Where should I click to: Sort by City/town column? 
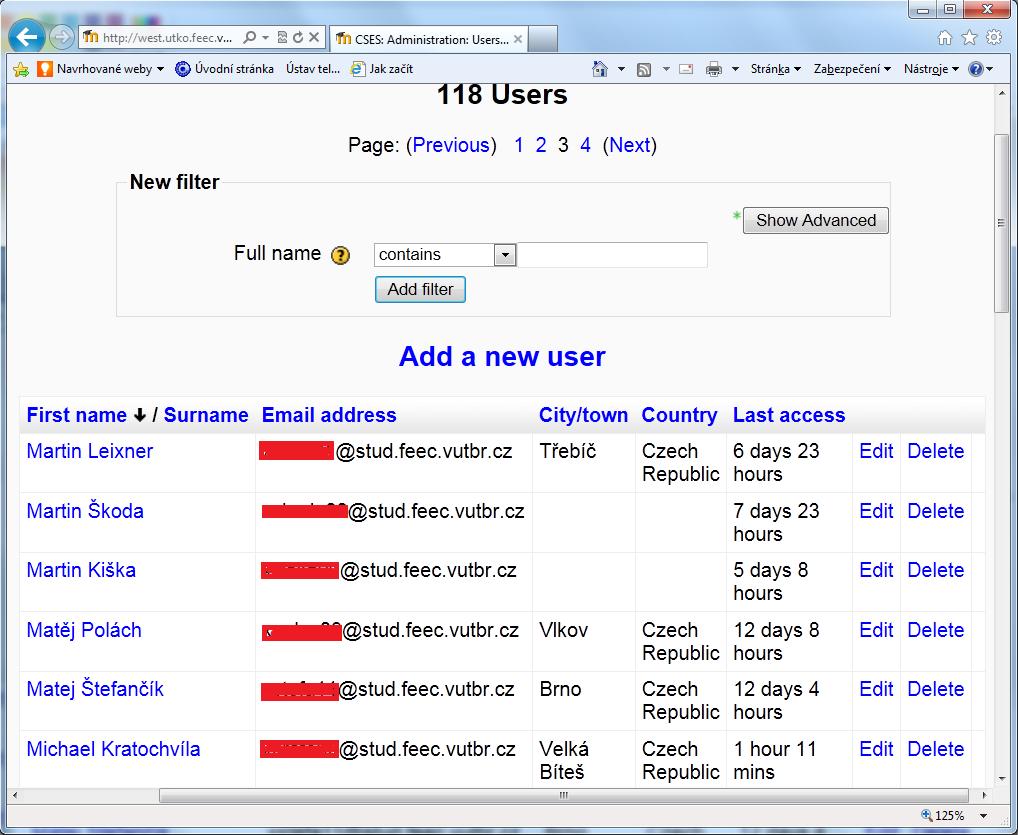click(x=583, y=415)
